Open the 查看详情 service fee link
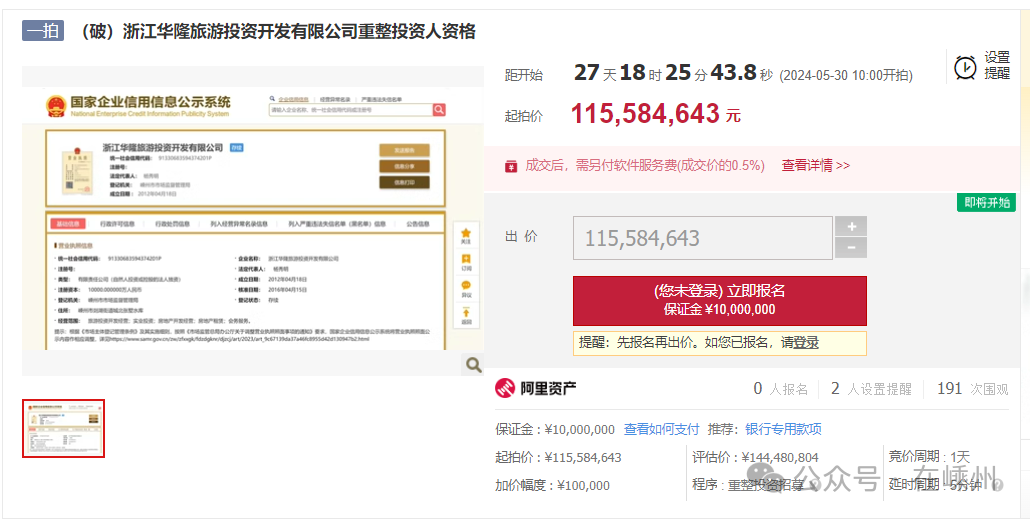Image resolution: width=1030 pixels, height=520 pixels. 815,166
